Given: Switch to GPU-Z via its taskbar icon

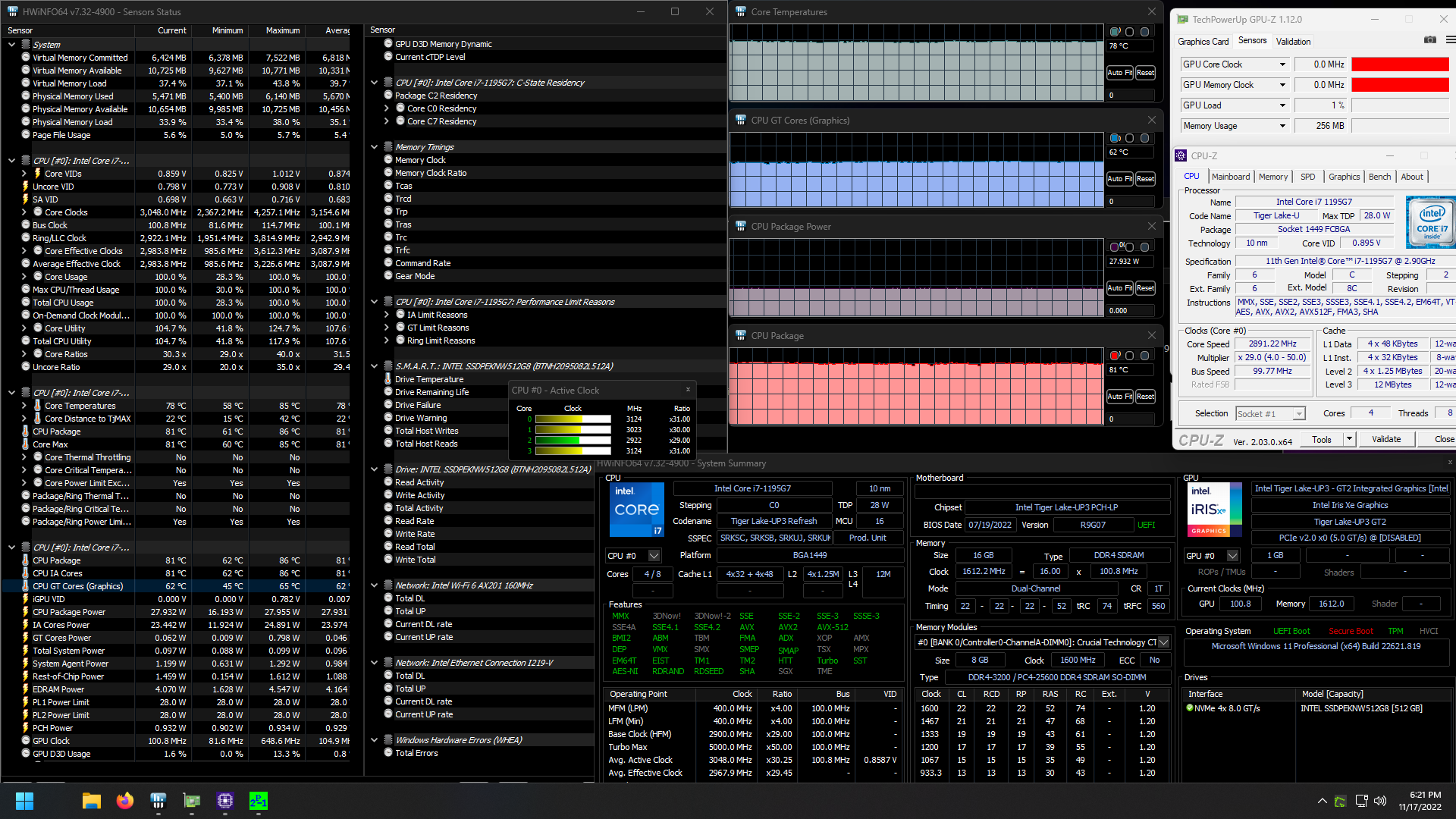Looking at the screenshot, I should (x=192, y=801).
